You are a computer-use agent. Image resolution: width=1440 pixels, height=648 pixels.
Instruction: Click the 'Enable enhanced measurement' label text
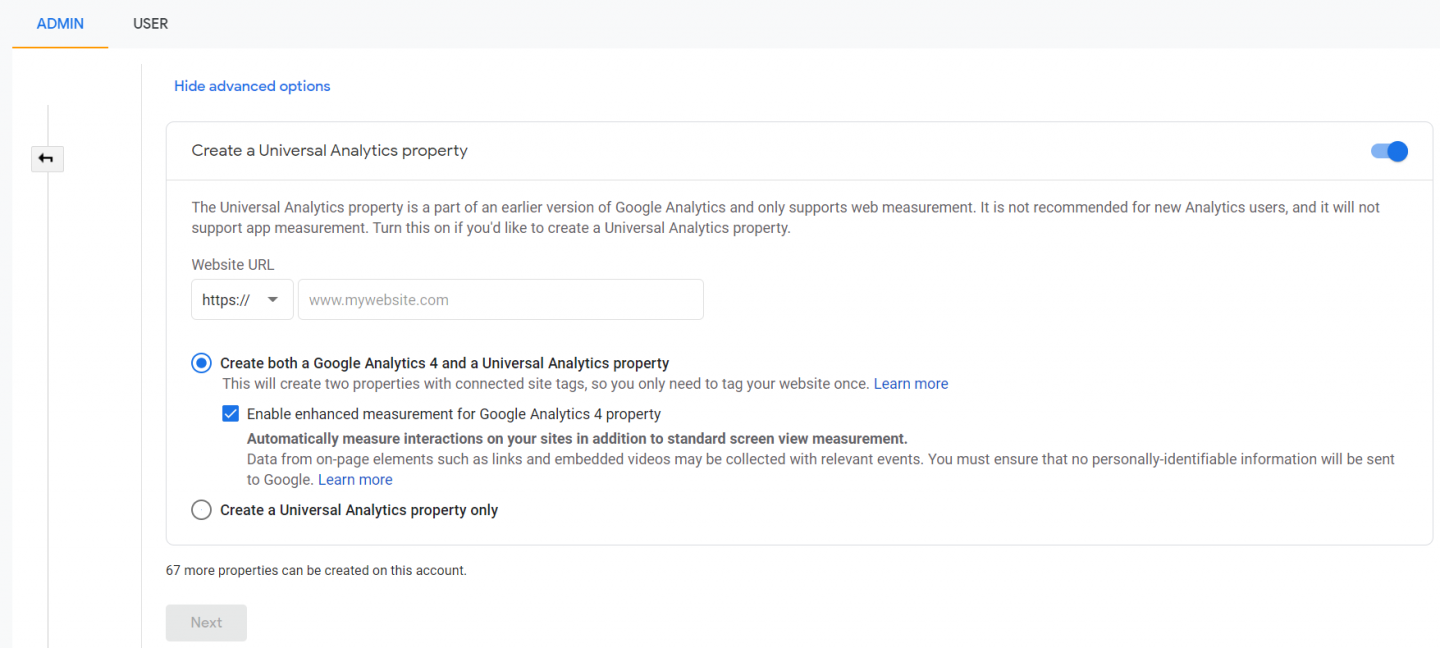(x=453, y=414)
